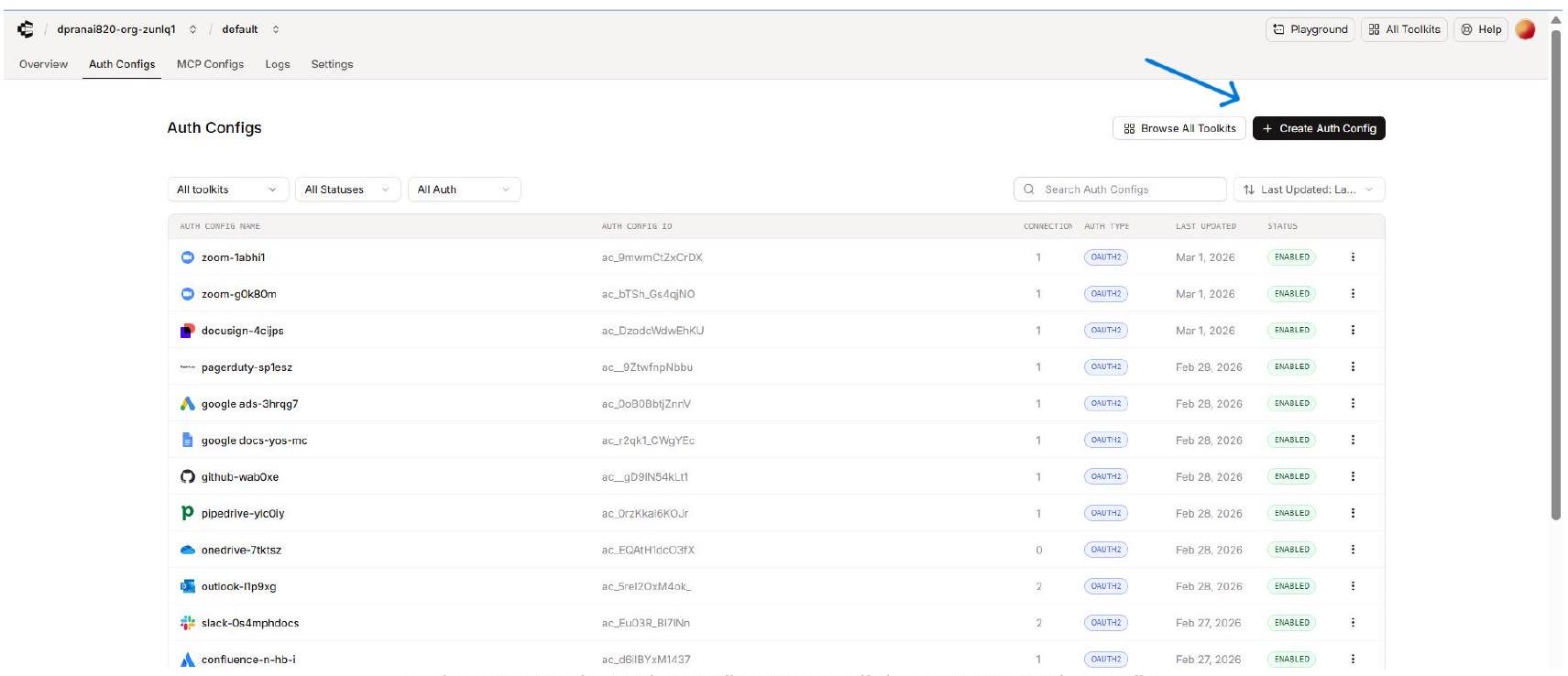This screenshot has height=676, width=1568.
Task: Click the github-wab0xe config name
Action: tap(240, 477)
